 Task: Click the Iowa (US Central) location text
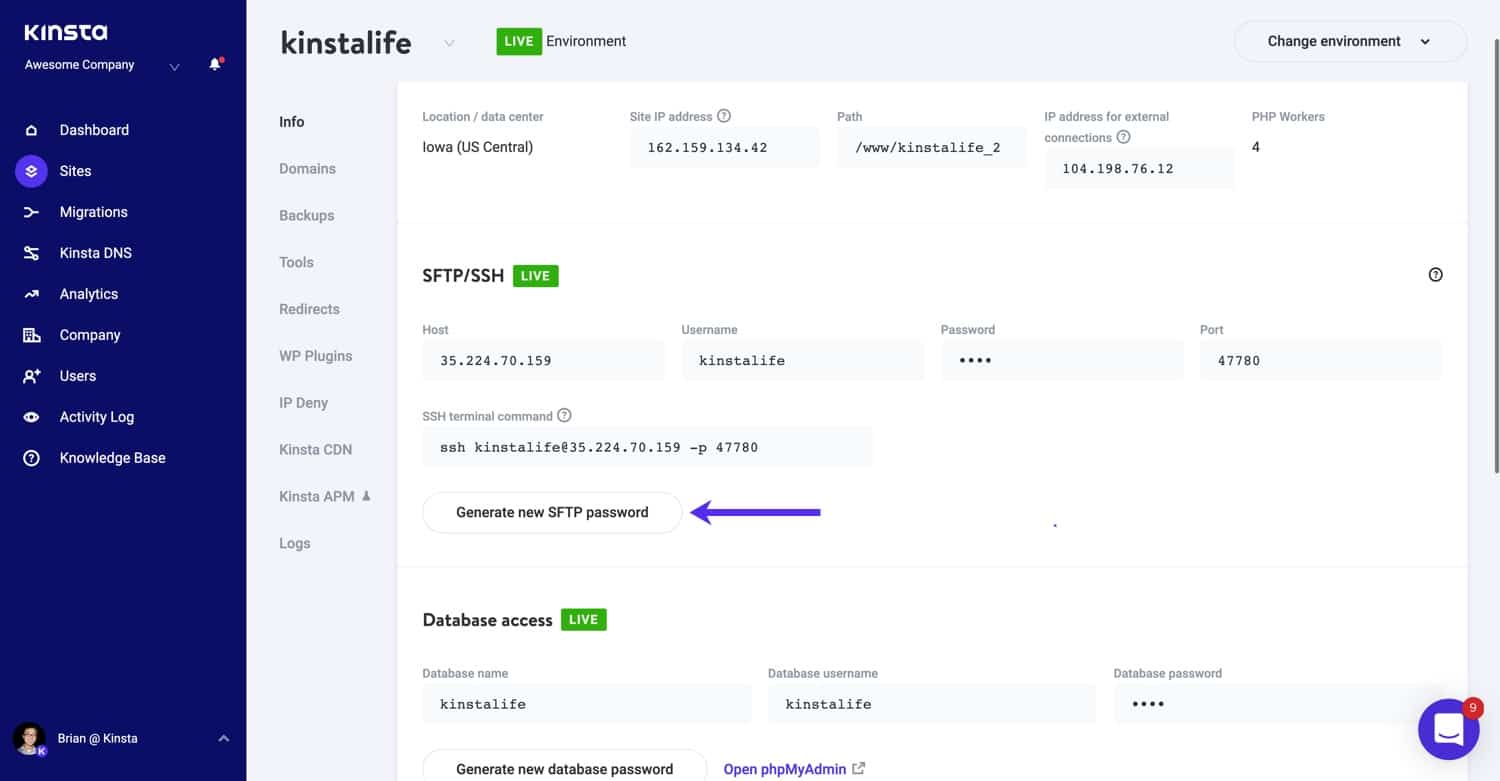pyautogui.click(x=478, y=147)
